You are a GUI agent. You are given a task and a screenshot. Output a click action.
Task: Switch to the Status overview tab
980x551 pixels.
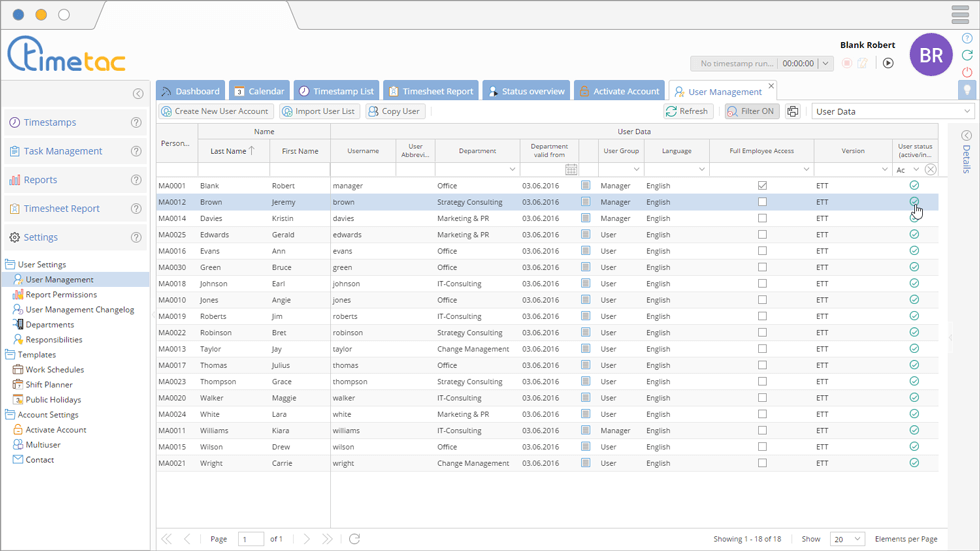525,91
